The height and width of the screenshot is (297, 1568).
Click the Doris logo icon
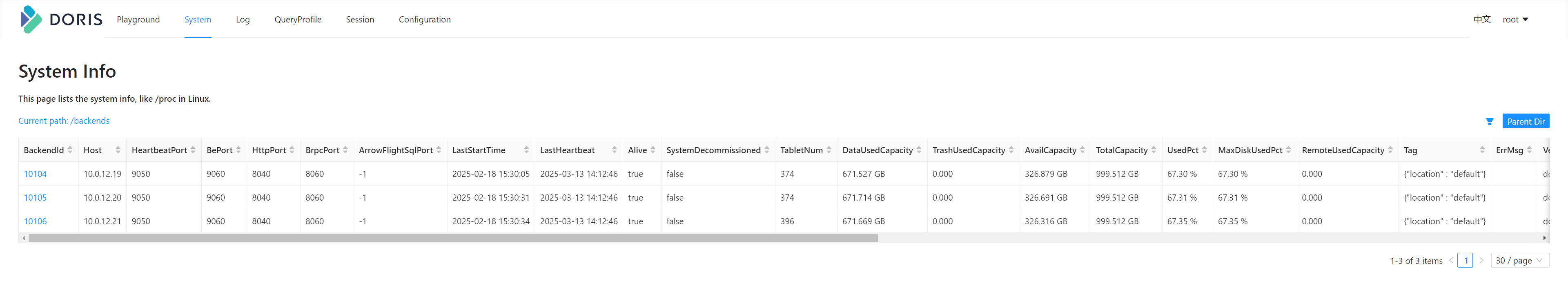coord(31,20)
